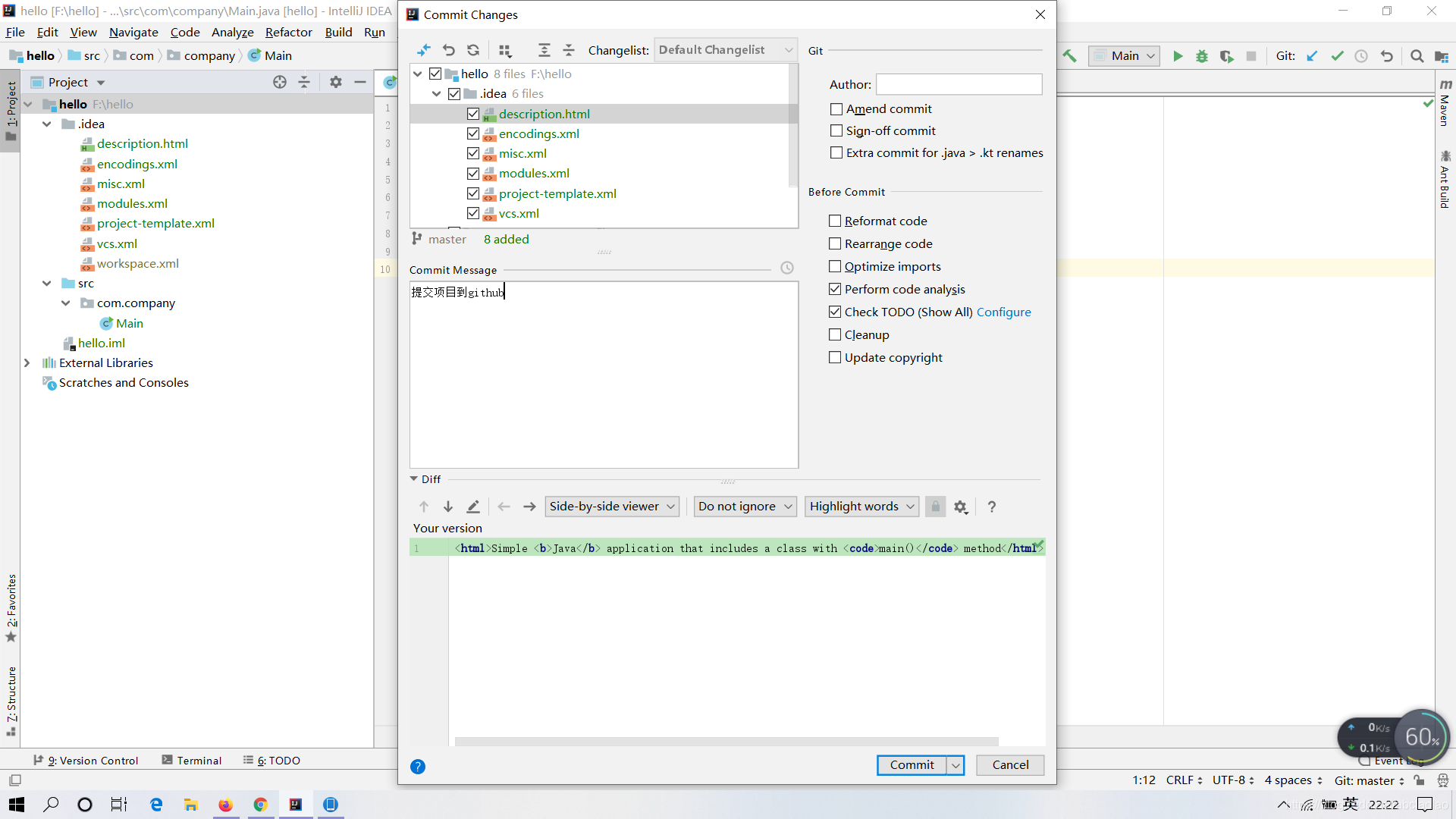Cancel the commit dialog
This screenshot has height=819, width=1456.
click(1010, 765)
